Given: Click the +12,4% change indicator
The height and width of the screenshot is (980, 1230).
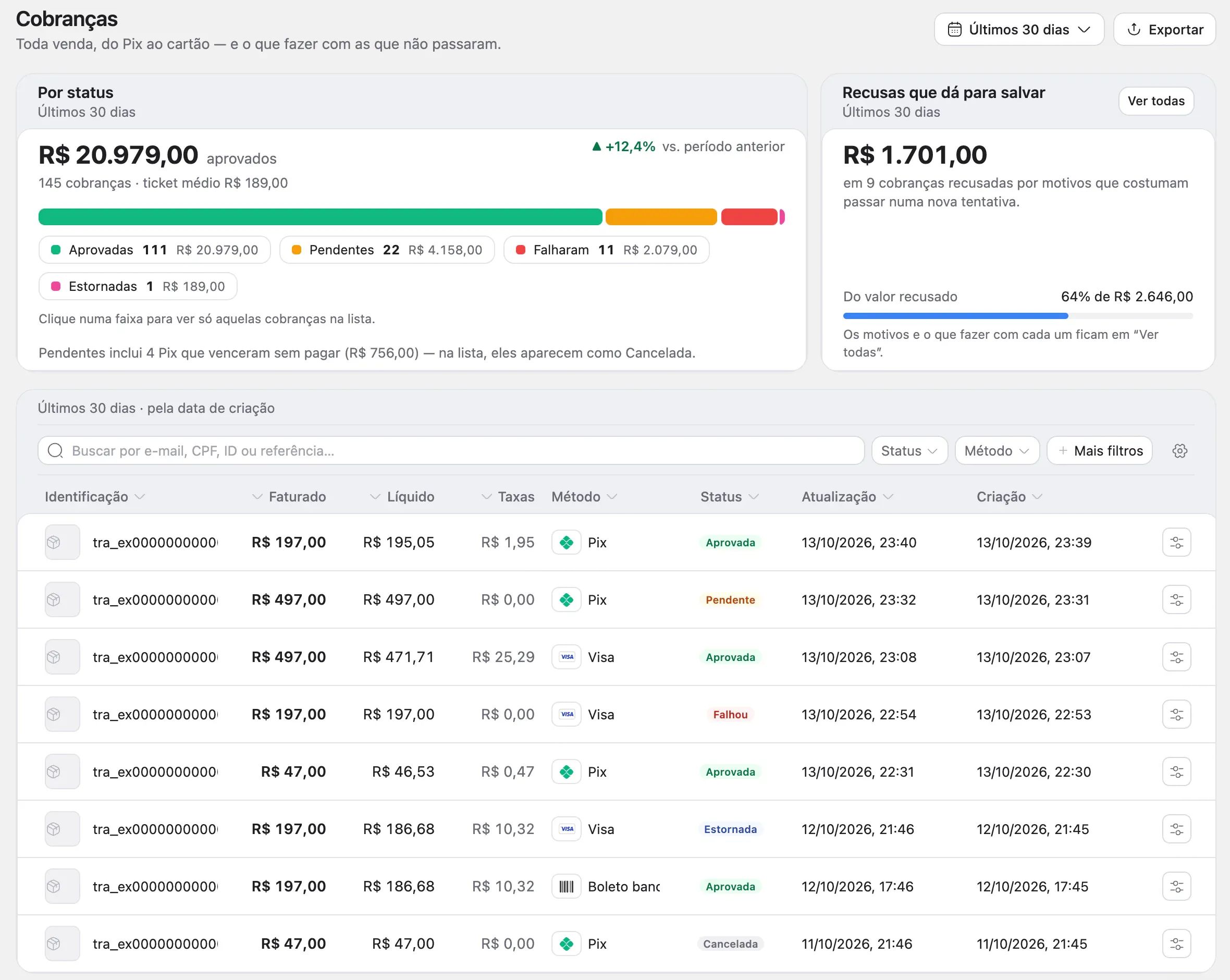Looking at the screenshot, I should (623, 146).
